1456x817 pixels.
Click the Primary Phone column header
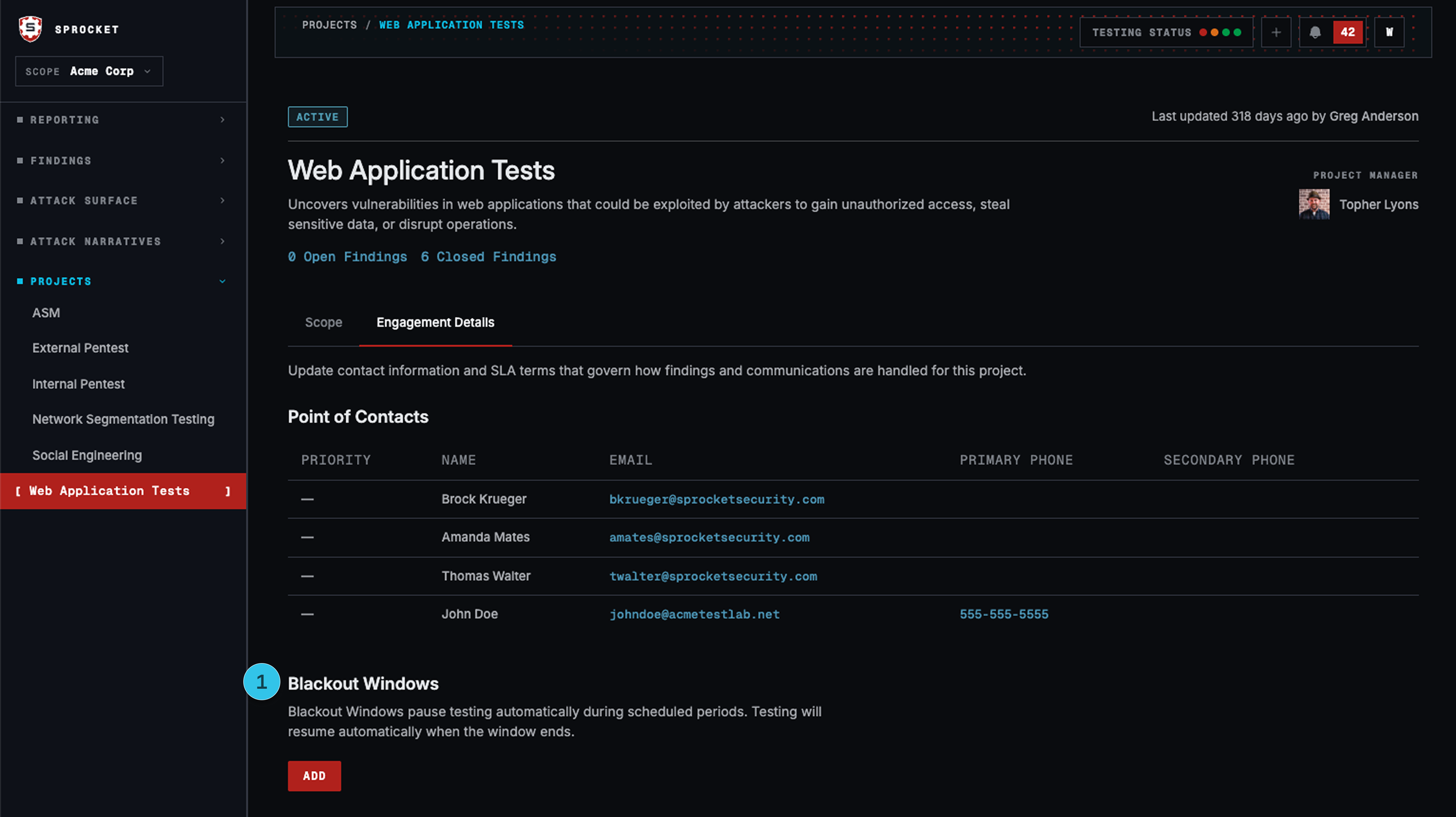(1016, 460)
